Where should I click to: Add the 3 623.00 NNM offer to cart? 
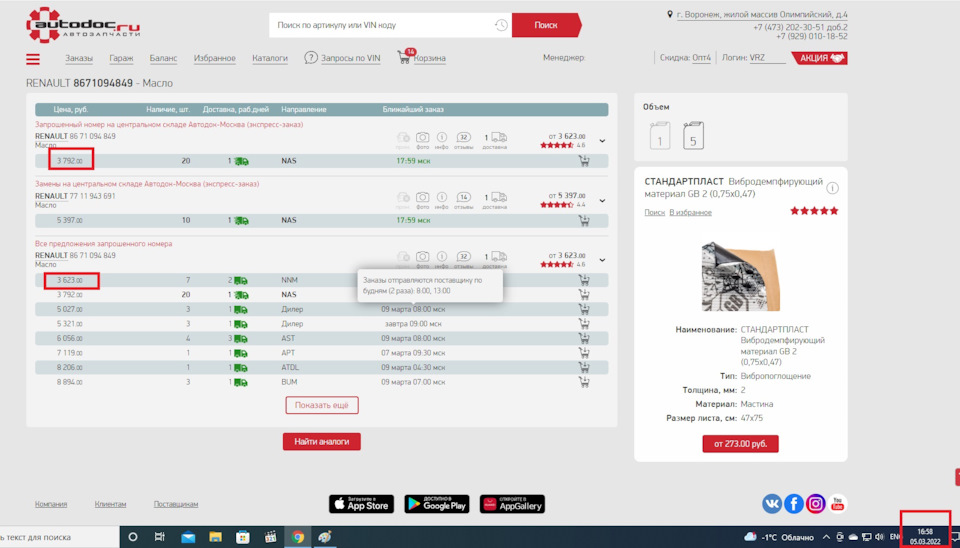[584, 280]
